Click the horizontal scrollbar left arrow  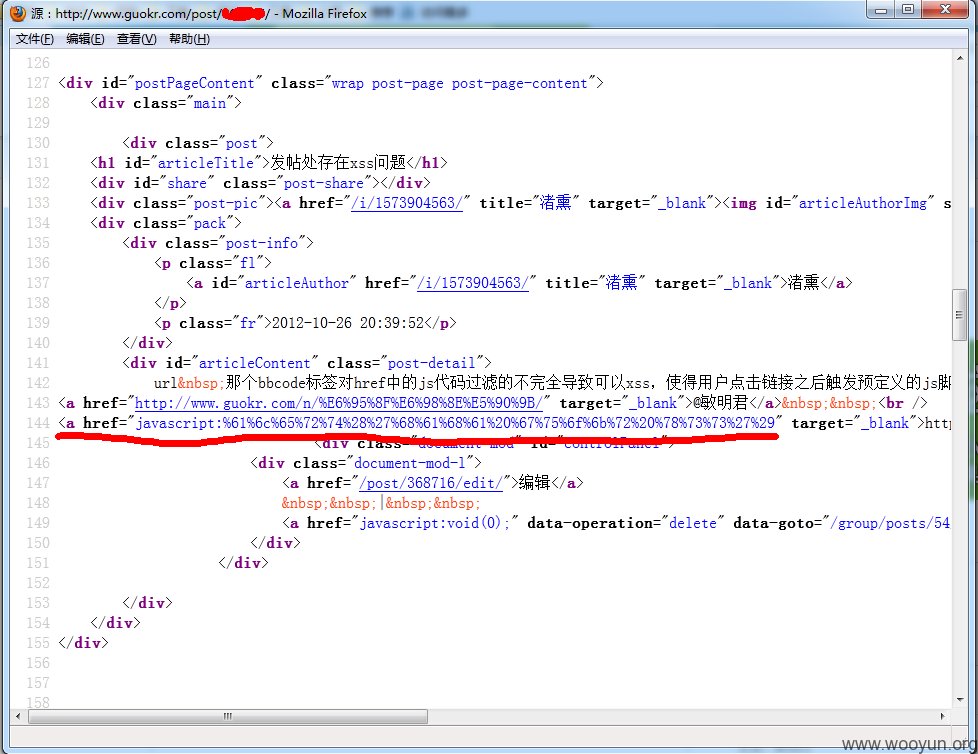(17, 716)
